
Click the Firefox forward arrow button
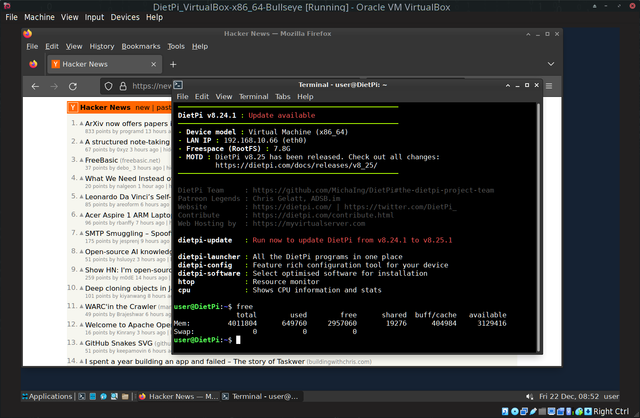point(54,86)
